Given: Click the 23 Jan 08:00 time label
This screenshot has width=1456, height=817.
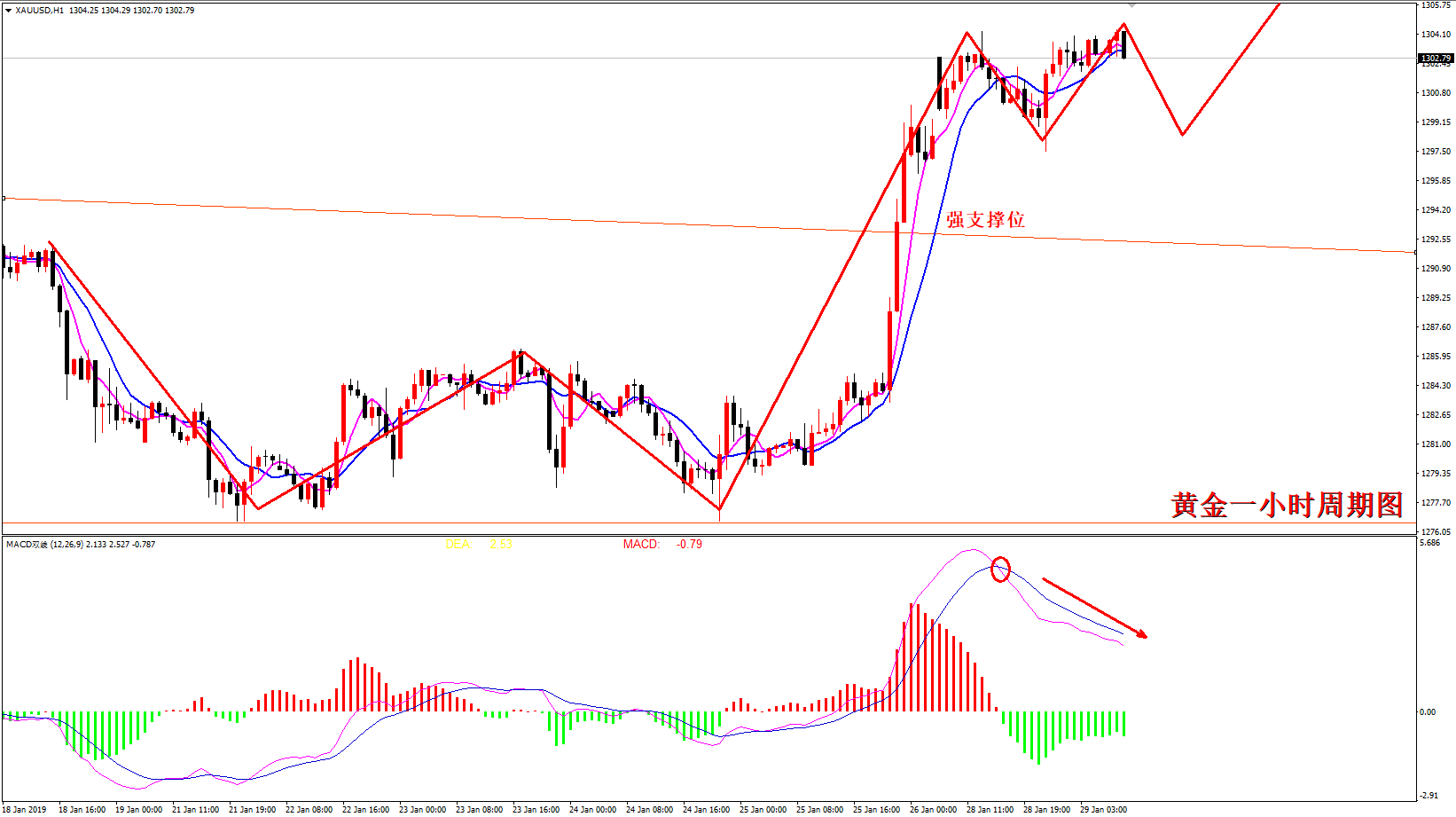Looking at the screenshot, I should coord(480,809).
